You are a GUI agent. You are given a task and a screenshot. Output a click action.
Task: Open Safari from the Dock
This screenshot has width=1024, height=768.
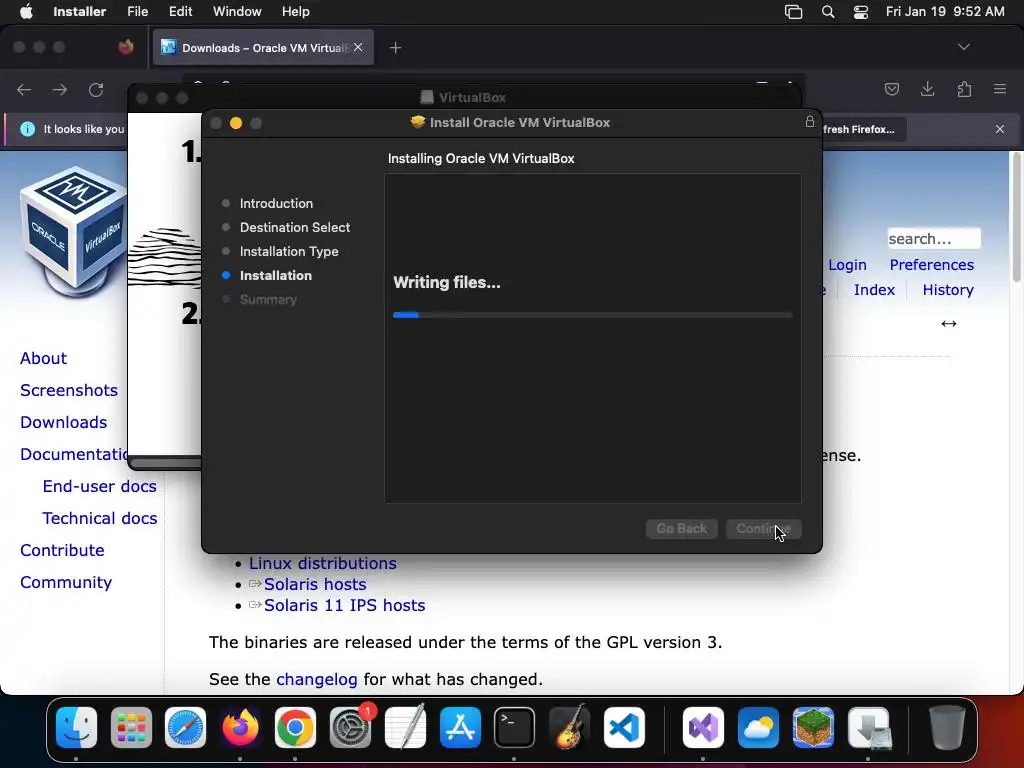[185, 727]
